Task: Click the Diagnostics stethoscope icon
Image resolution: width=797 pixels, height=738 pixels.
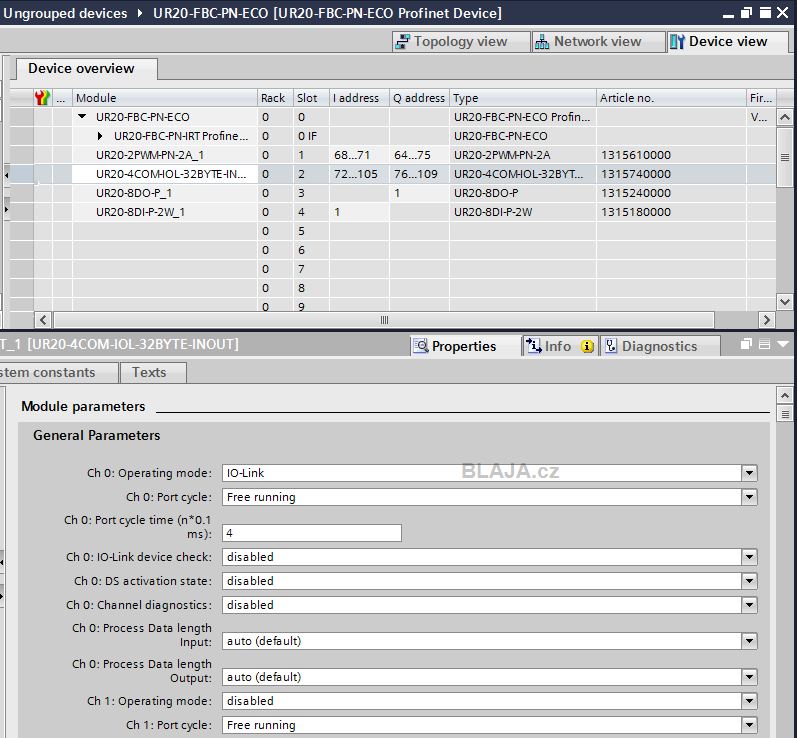Action: point(610,346)
